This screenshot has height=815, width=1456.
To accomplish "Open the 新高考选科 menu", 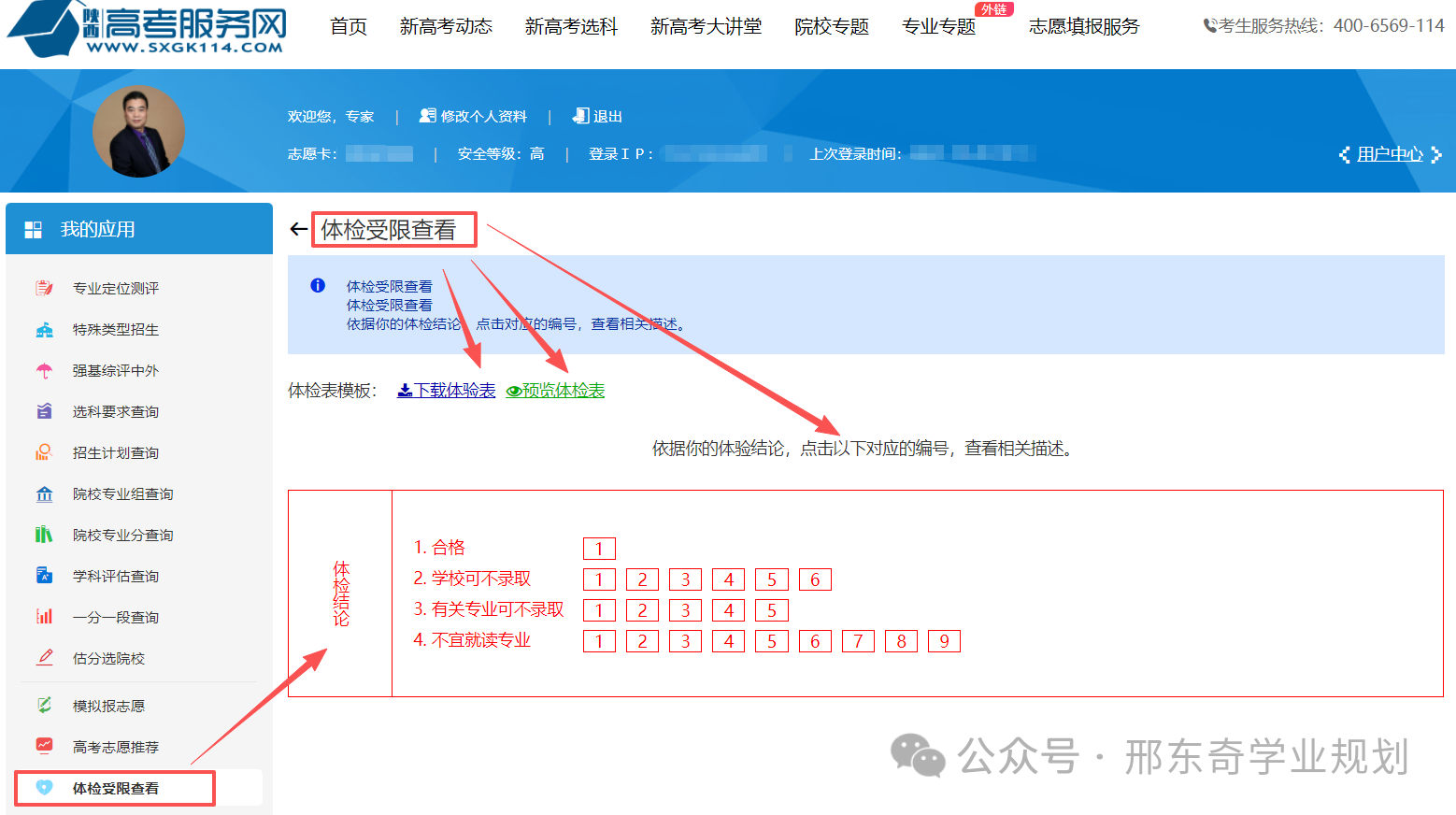I will click(x=571, y=27).
